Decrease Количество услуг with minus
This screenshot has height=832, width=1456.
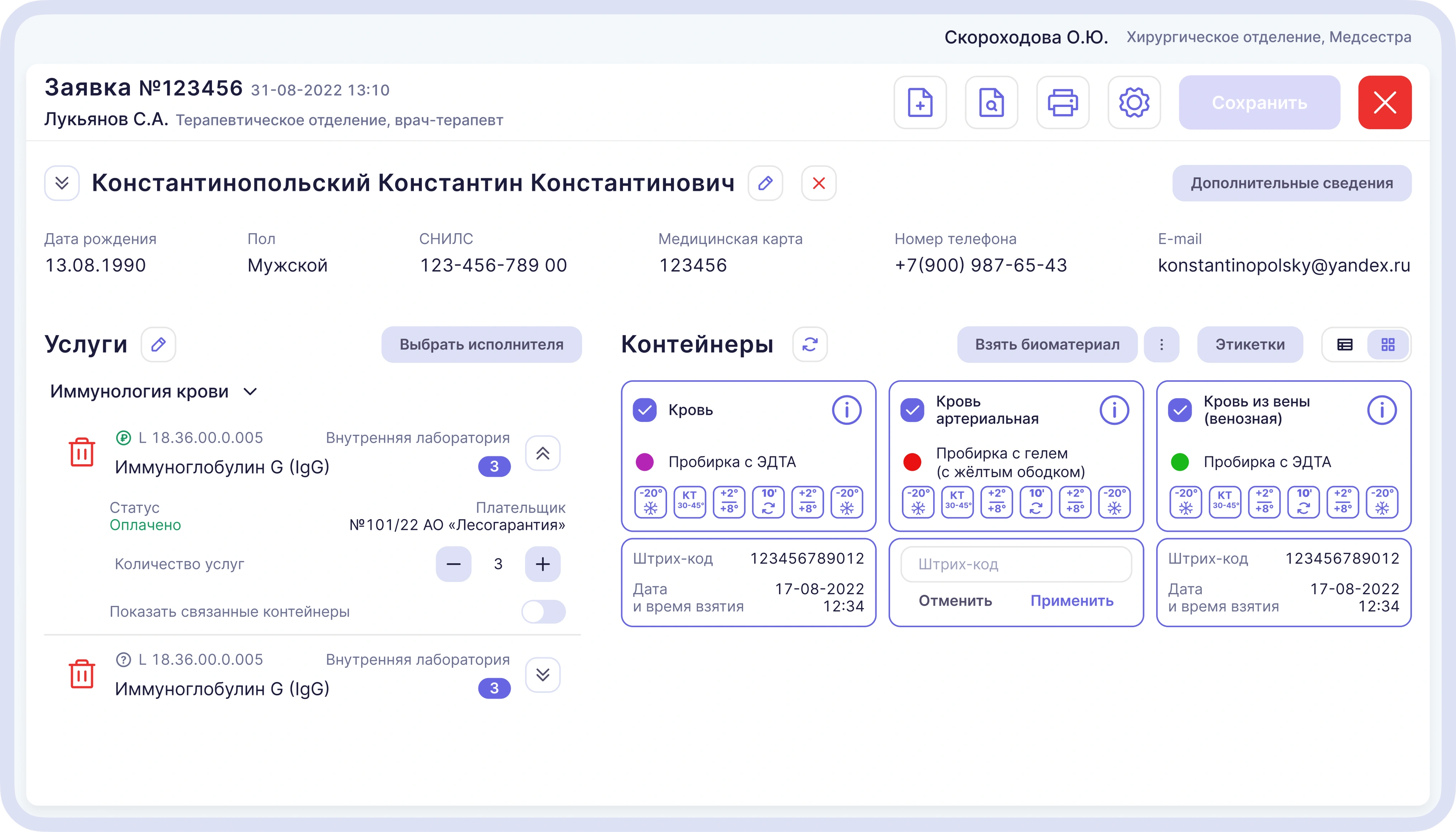454,564
